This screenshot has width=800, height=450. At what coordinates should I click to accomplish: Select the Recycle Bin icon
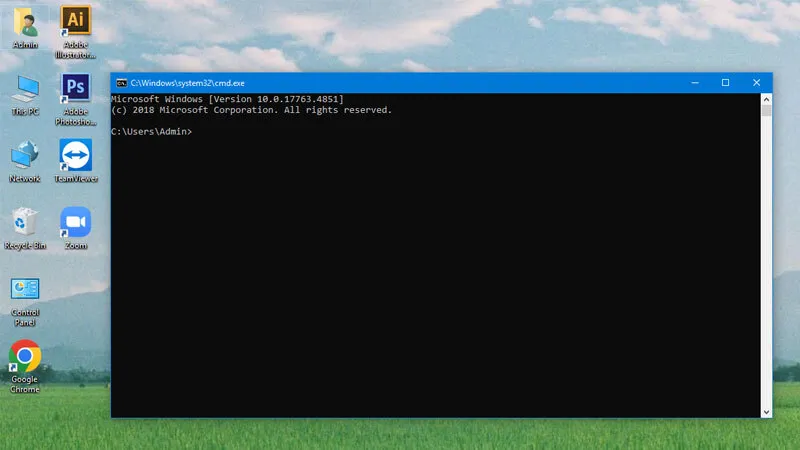click(x=25, y=229)
